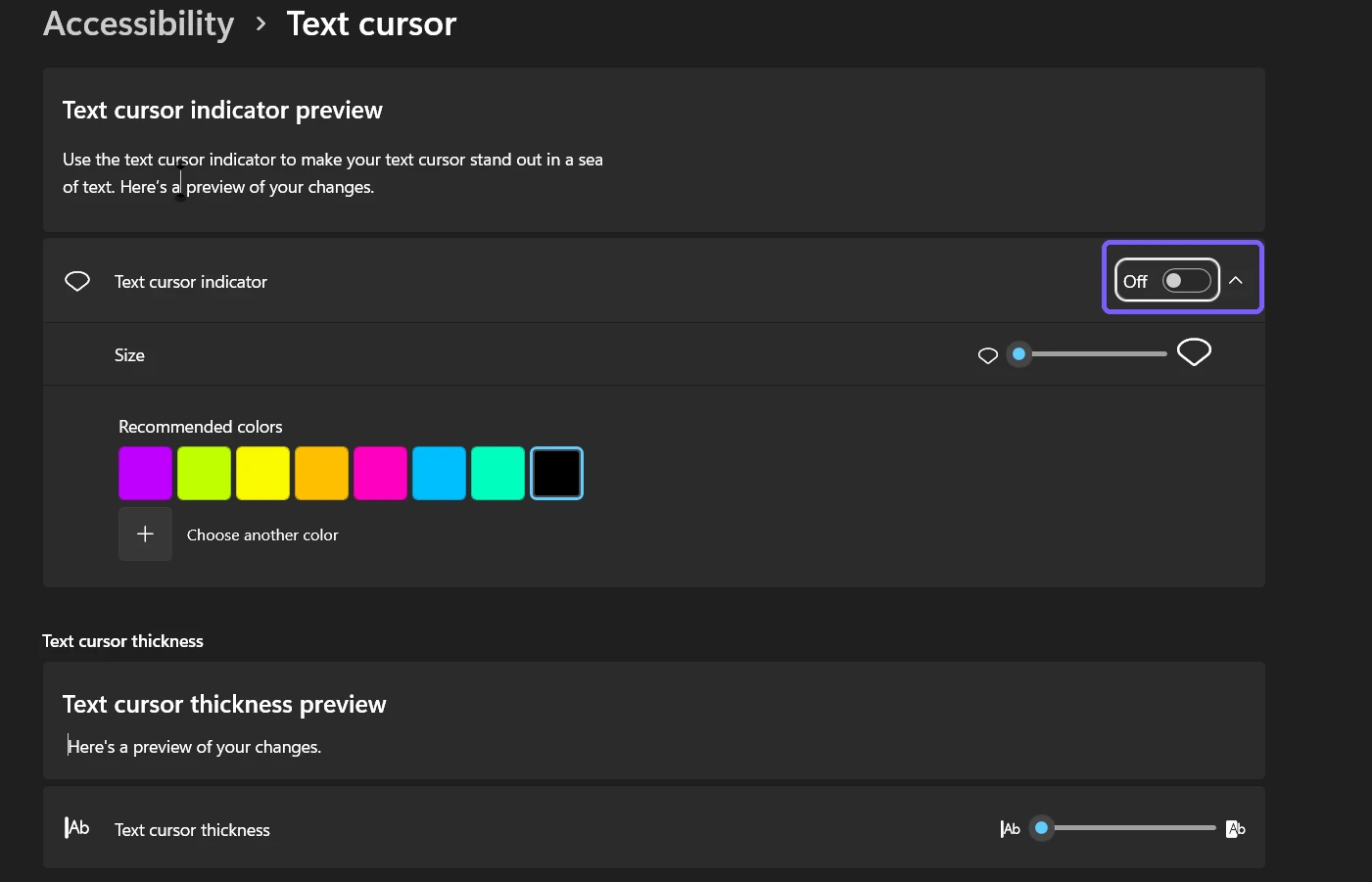Click the 'Text cursor thickness preview' heading
Viewport: 1372px width, 882px height.
click(224, 704)
